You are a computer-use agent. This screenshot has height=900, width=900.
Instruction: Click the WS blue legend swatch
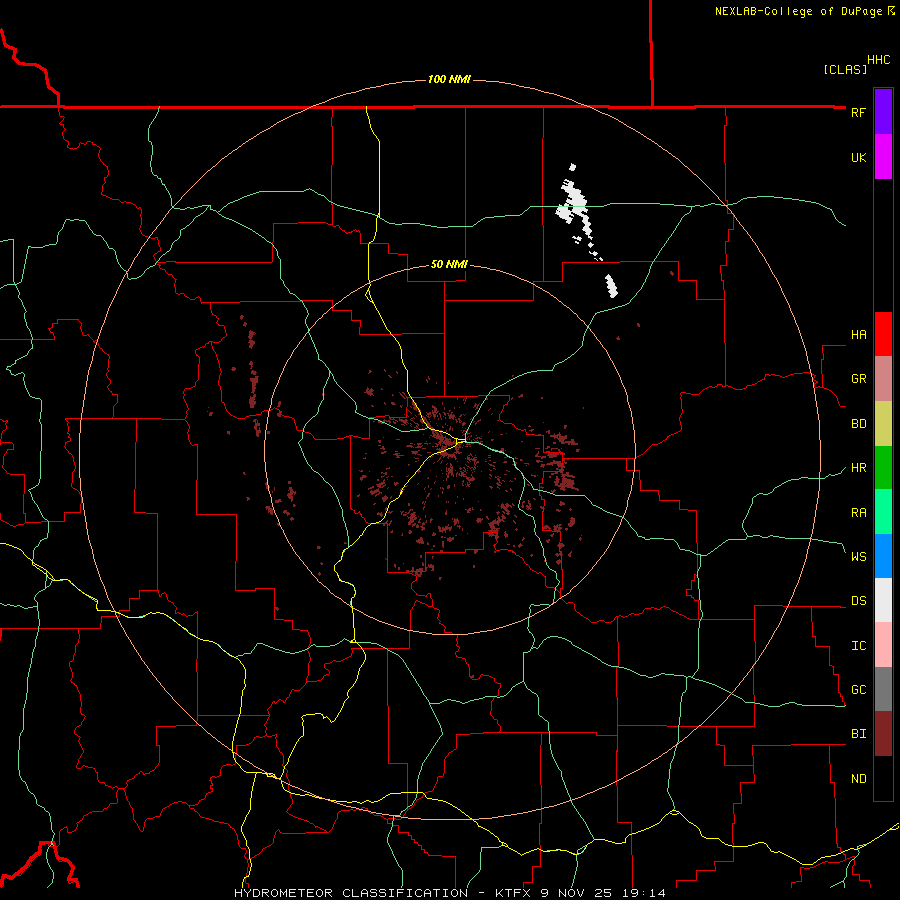click(x=883, y=556)
